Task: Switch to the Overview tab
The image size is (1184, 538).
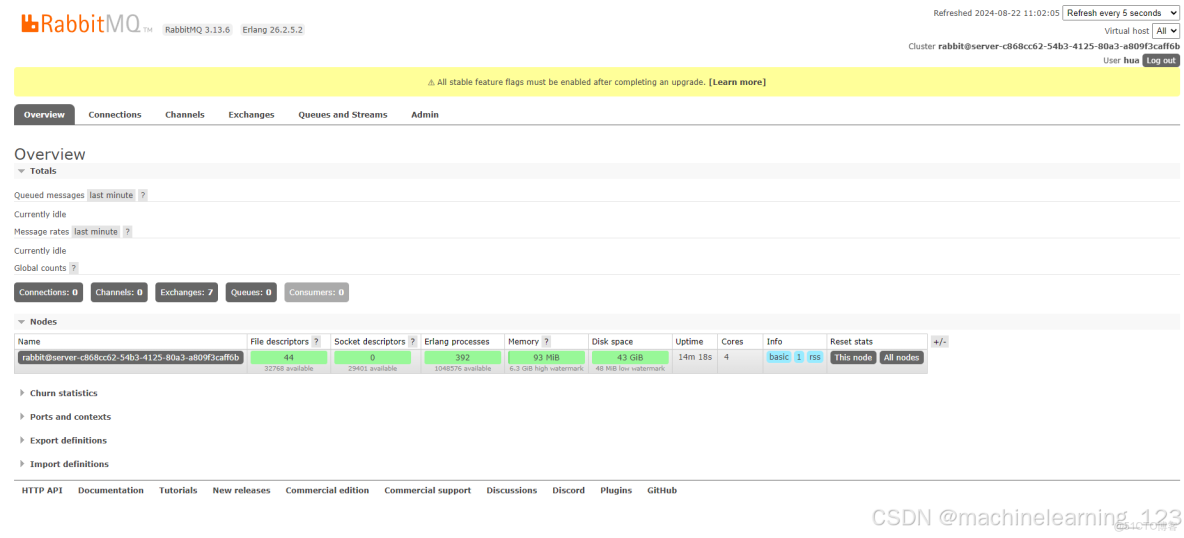Action: click(45, 115)
